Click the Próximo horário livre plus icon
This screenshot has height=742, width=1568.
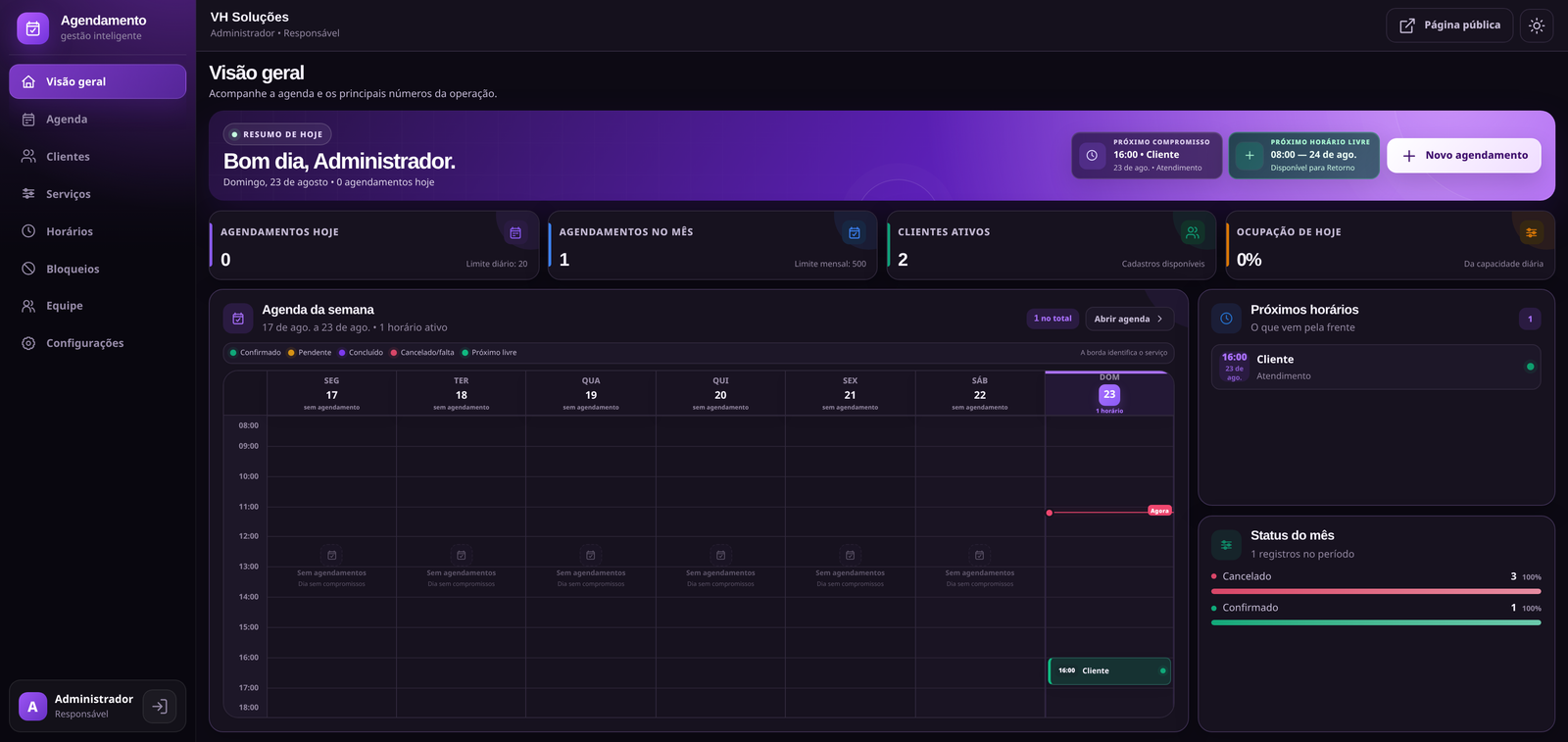tap(1249, 155)
